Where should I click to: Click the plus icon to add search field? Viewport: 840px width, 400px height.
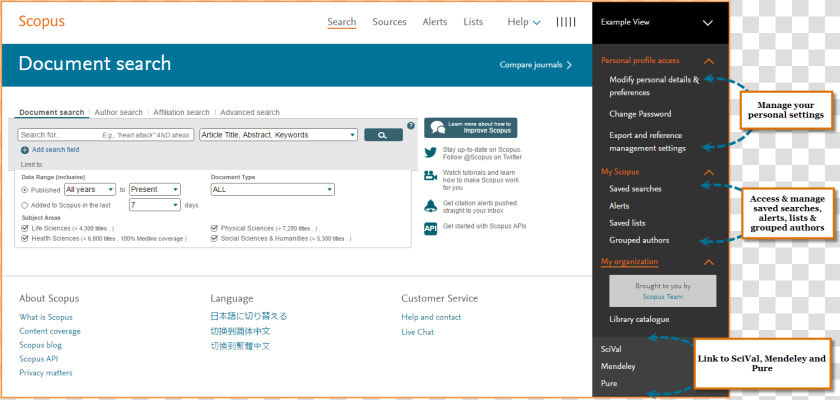coord(25,150)
